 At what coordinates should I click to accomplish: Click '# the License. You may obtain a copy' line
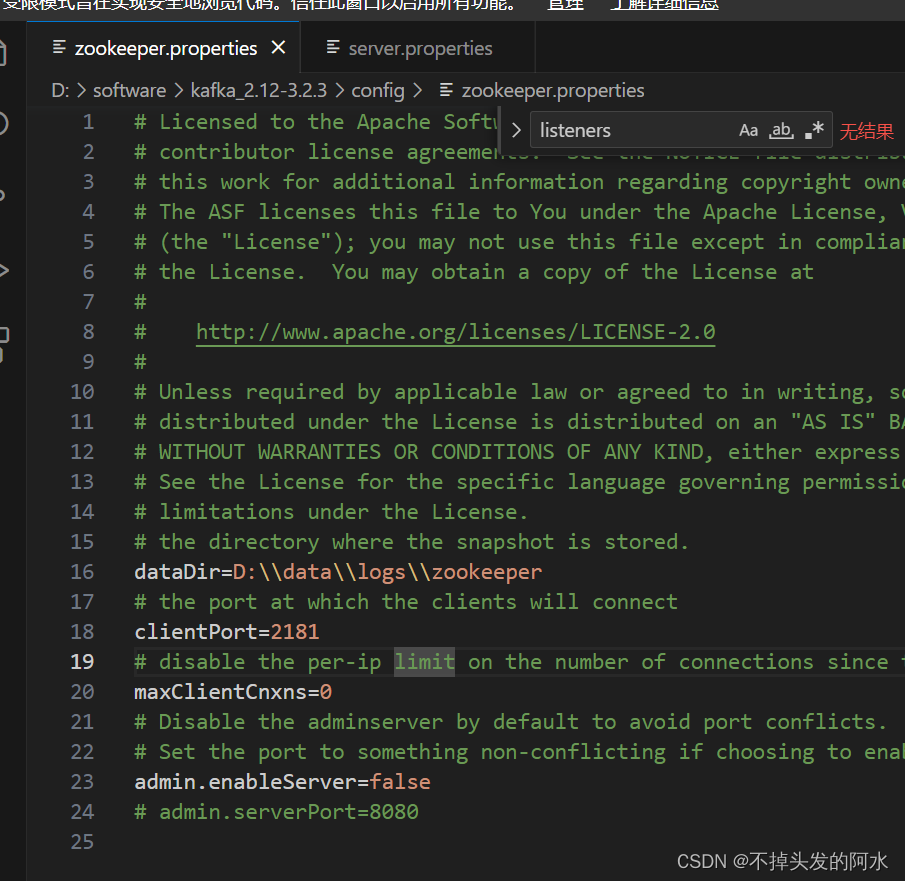[474, 272]
